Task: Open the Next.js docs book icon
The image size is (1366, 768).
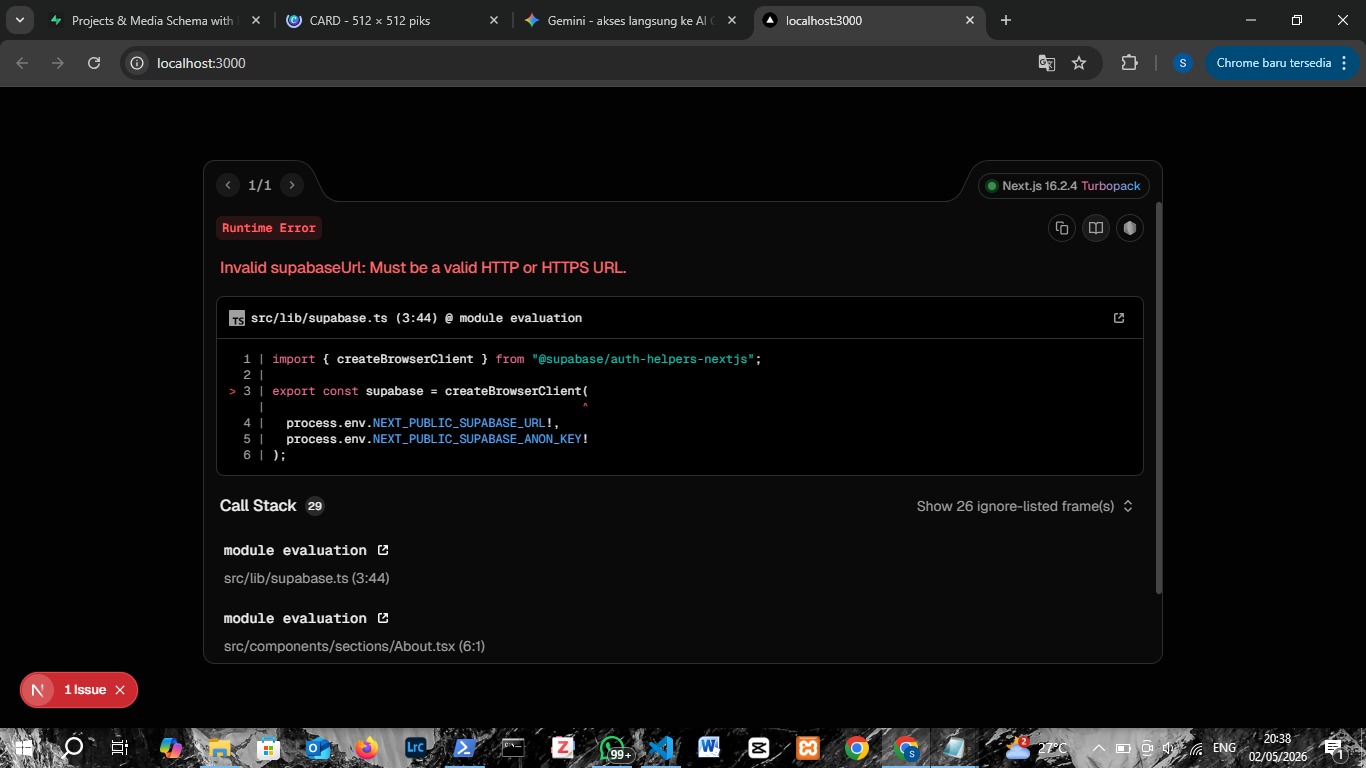Action: (1096, 228)
